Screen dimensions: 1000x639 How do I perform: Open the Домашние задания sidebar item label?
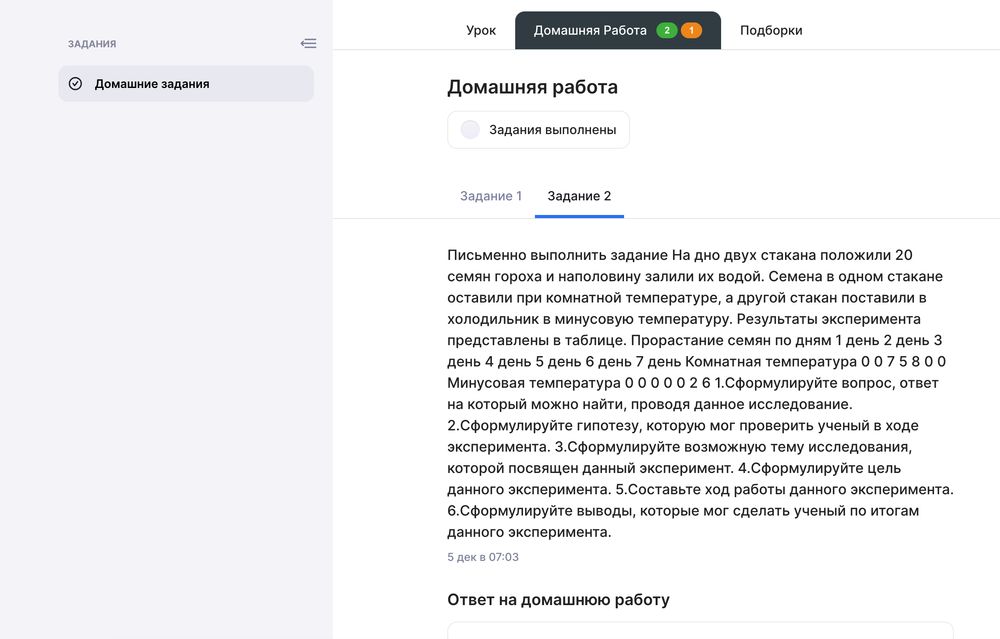(152, 84)
